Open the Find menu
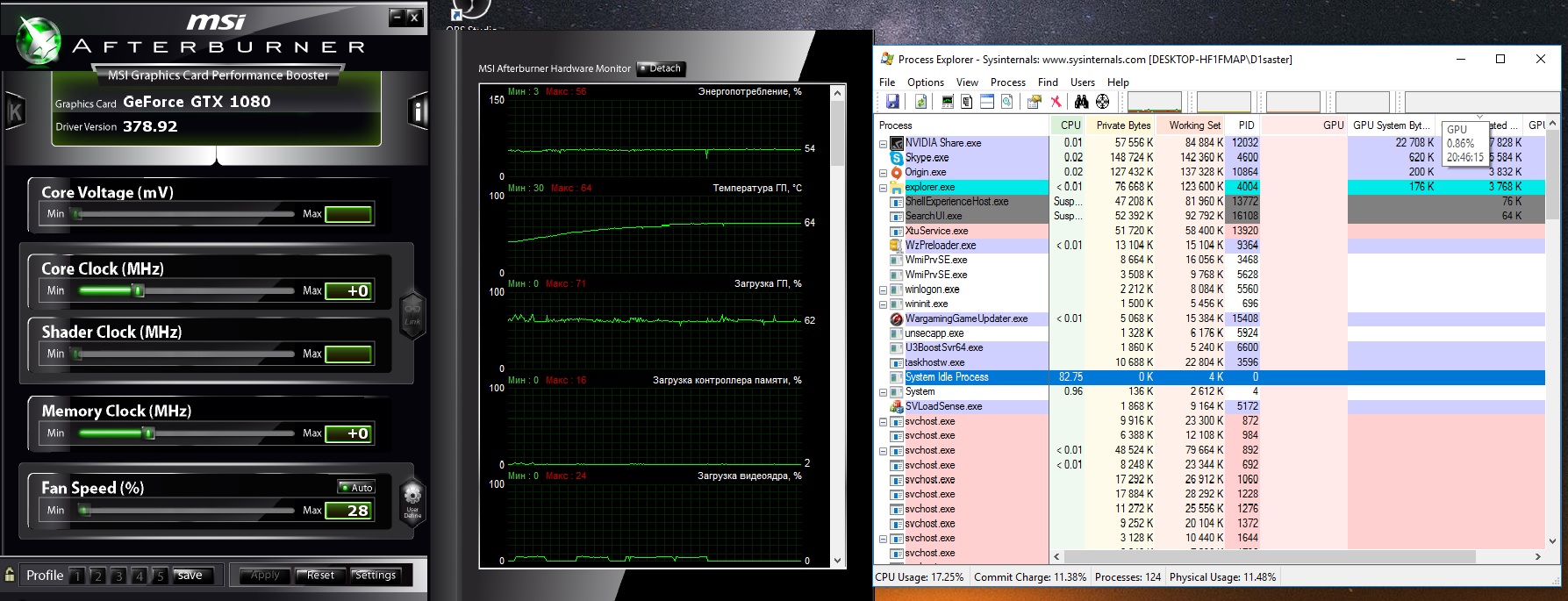Screen dimensions: 1568x601 pos(1048,82)
